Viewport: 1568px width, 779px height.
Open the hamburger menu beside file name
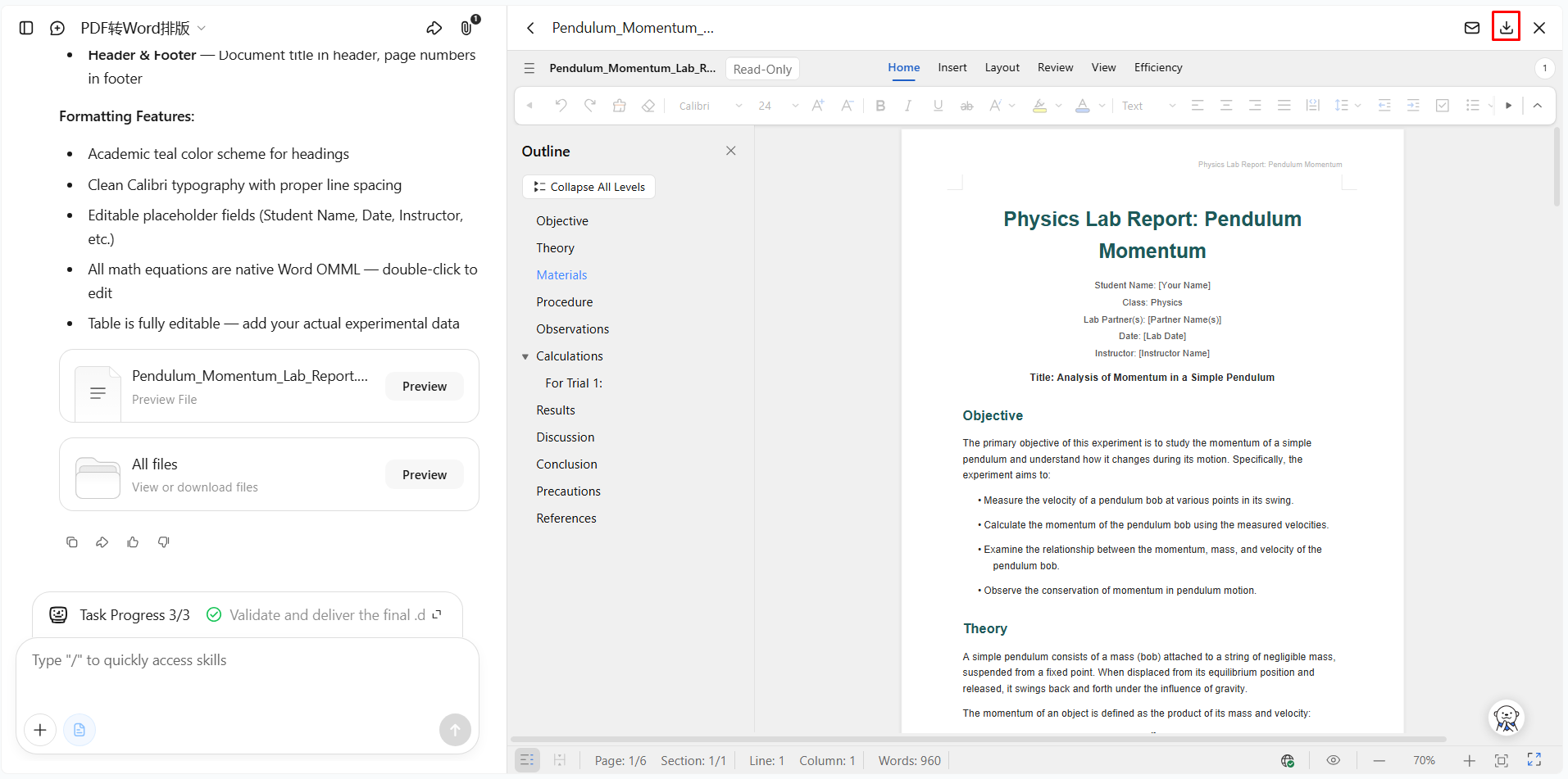click(x=529, y=68)
